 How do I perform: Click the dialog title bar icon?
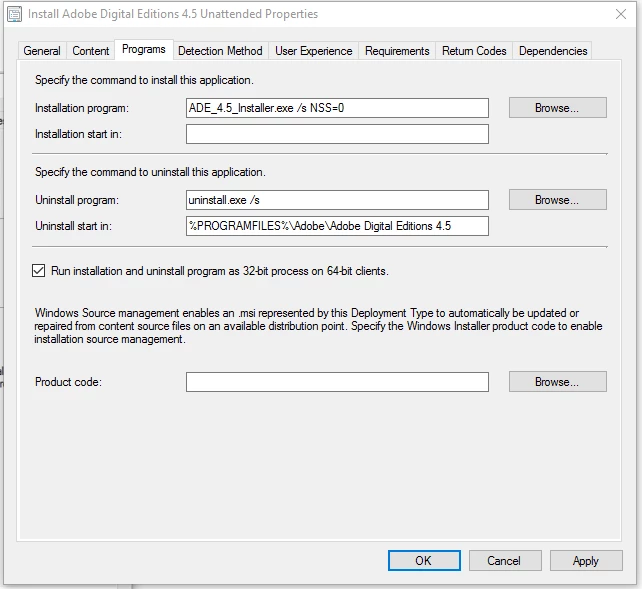coord(15,14)
